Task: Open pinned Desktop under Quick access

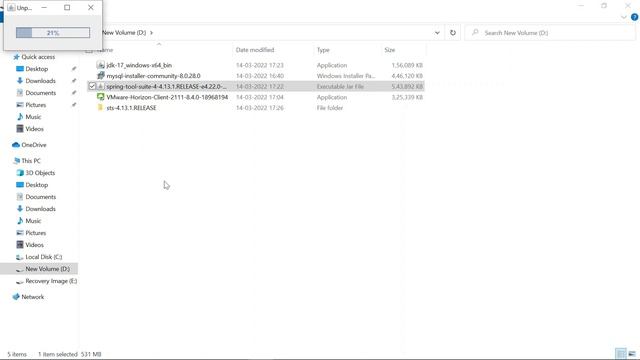Action: pos(37,69)
